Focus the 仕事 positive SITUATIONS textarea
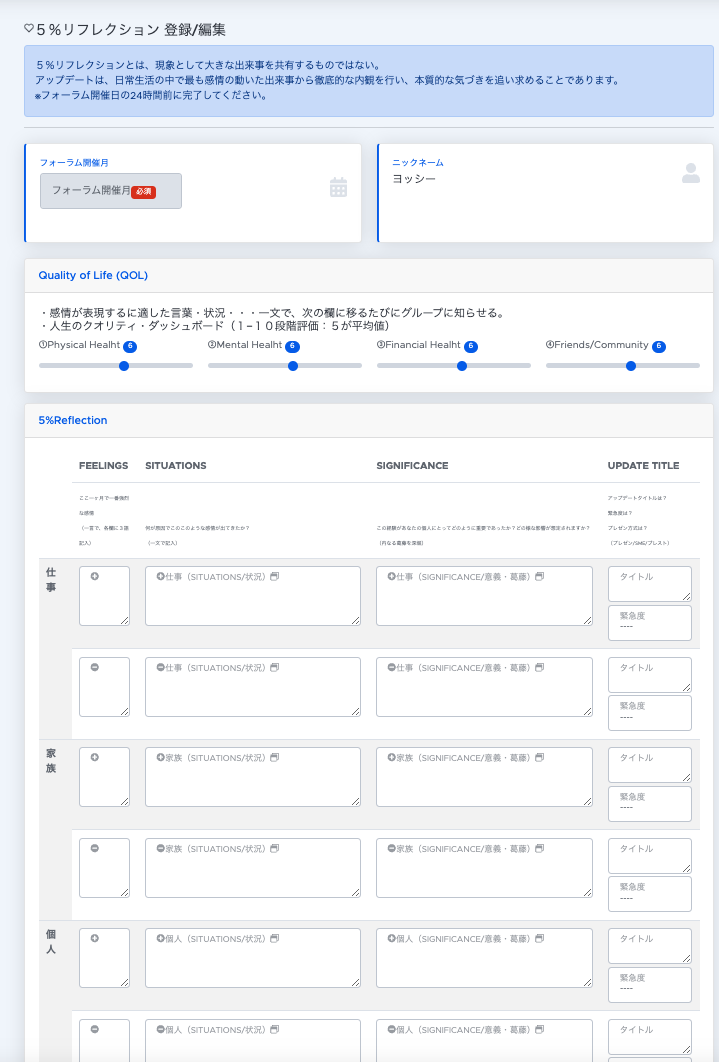This screenshot has width=719, height=1062. click(252, 597)
